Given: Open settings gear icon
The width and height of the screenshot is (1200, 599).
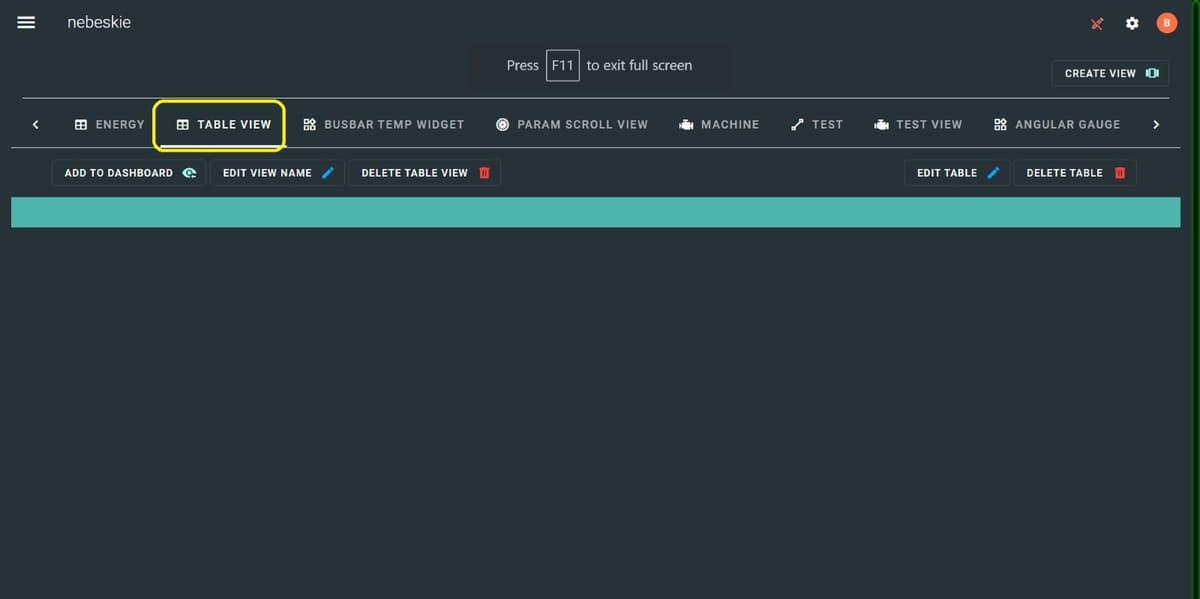Looking at the screenshot, I should coord(1132,23).
